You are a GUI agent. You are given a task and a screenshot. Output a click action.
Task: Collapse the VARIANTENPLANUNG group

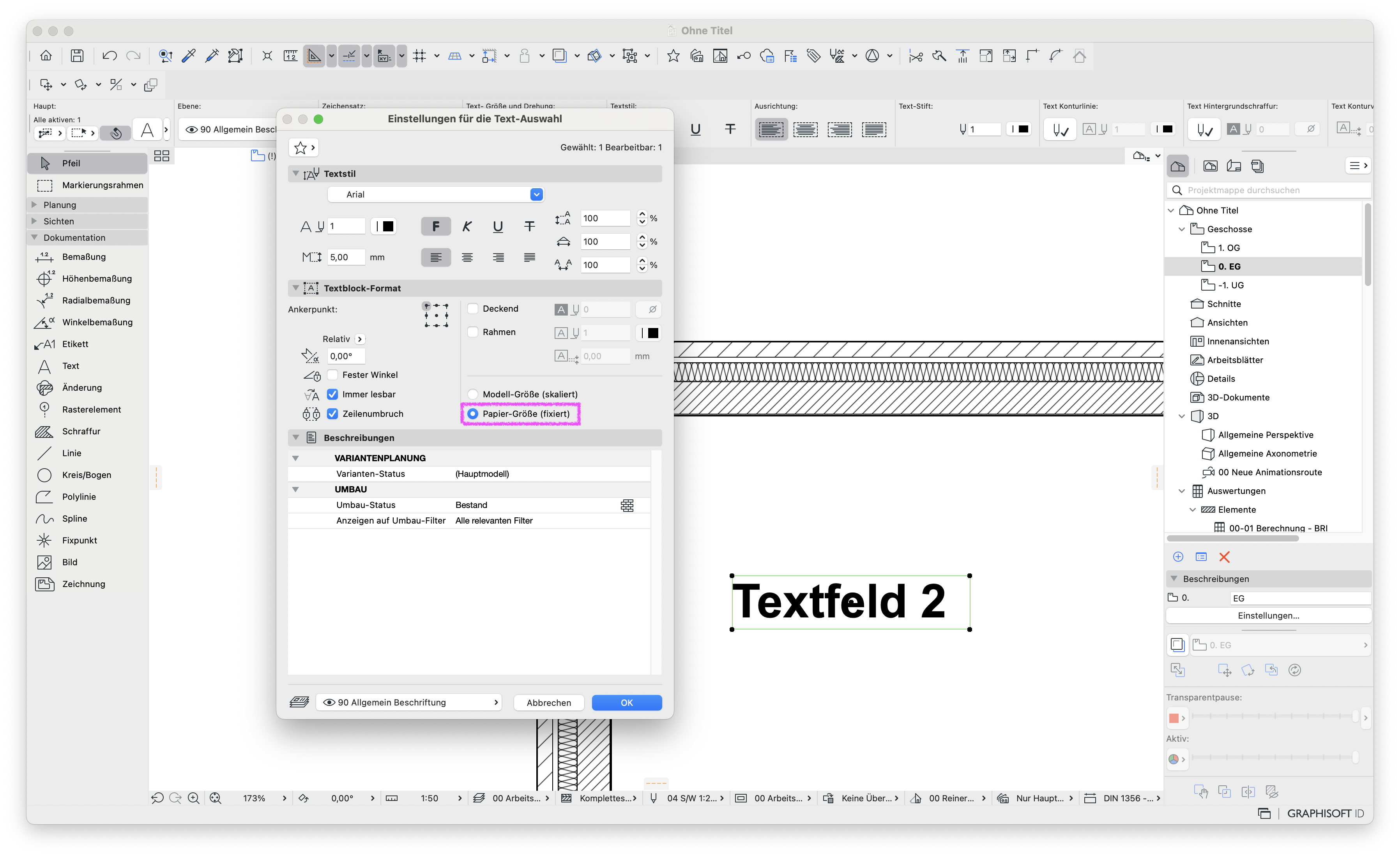[295, 458]
